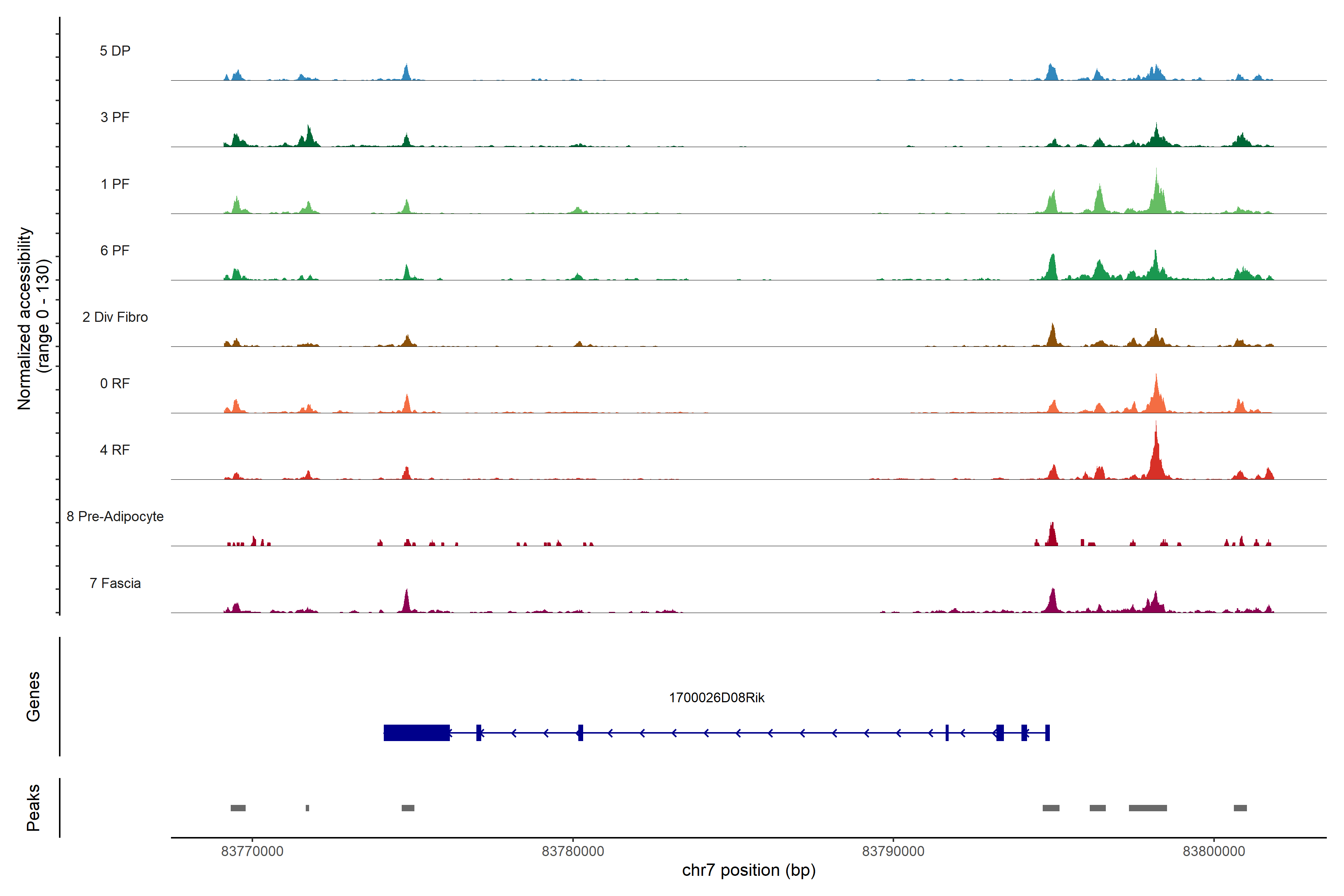Click the 5 DP track label
Viewport: 1344px width, 896px height.
(x=115, y=51)
